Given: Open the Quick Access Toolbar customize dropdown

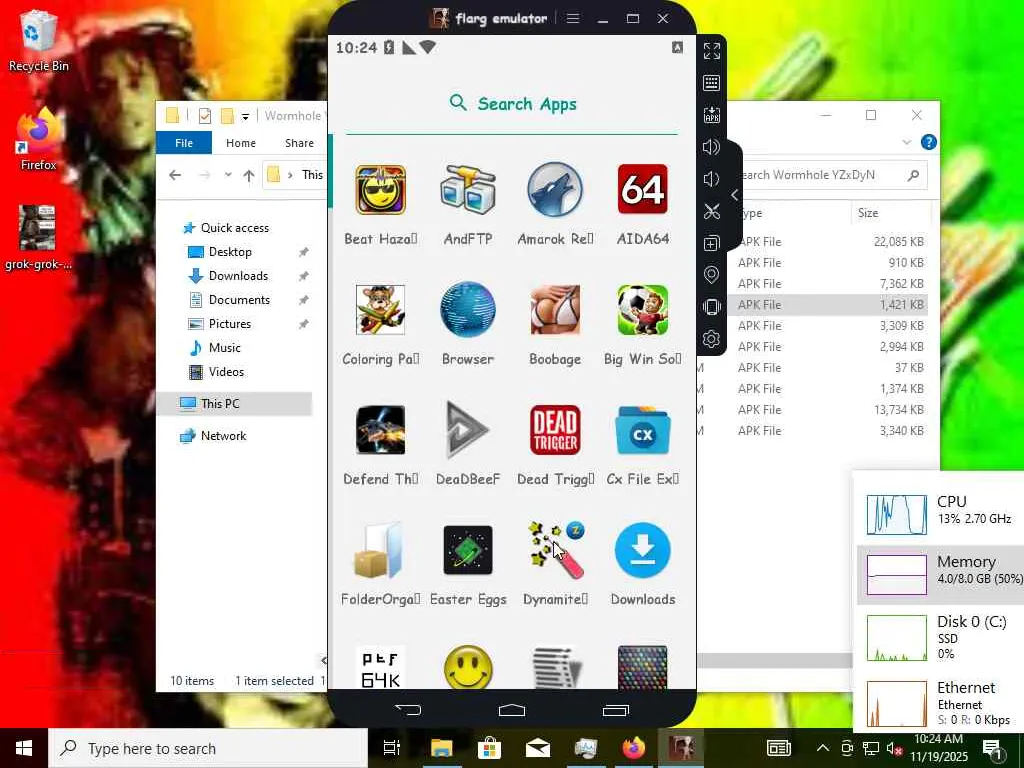Looking at the screenshot, I should pos(246,117).
